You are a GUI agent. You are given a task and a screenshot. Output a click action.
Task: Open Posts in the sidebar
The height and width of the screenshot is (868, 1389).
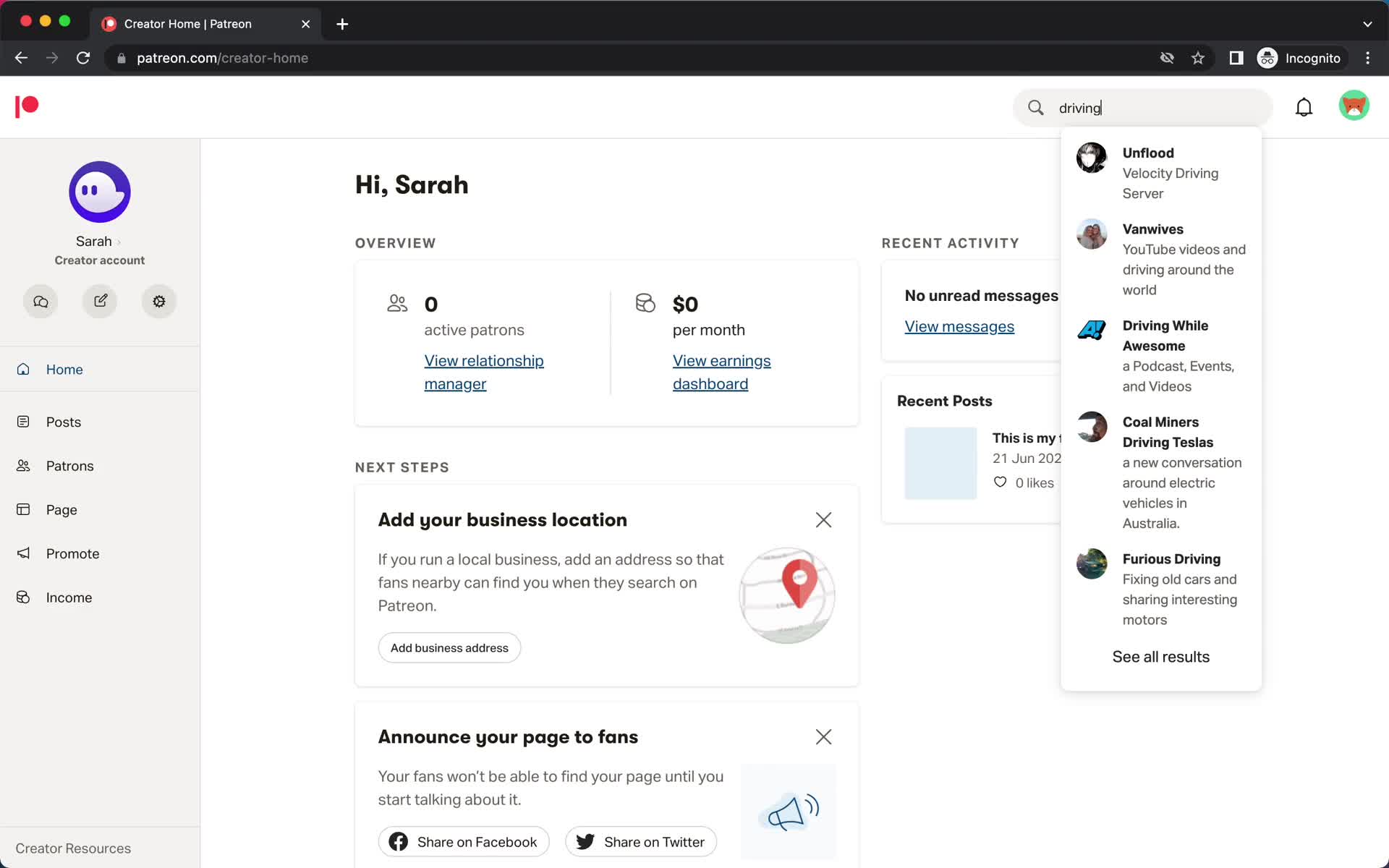(x=100, y=422)
